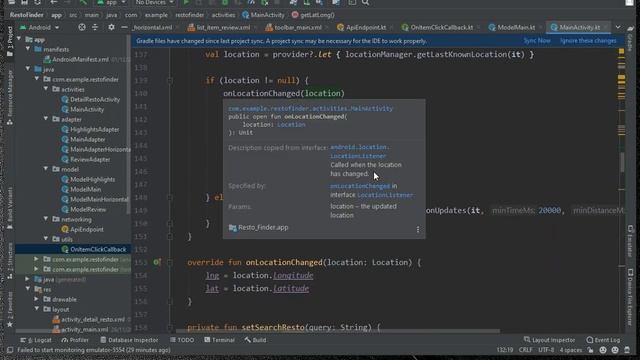This screenshot has width=640, height=360.
Task: Open project panel settings gear
Action: (111, 27)
